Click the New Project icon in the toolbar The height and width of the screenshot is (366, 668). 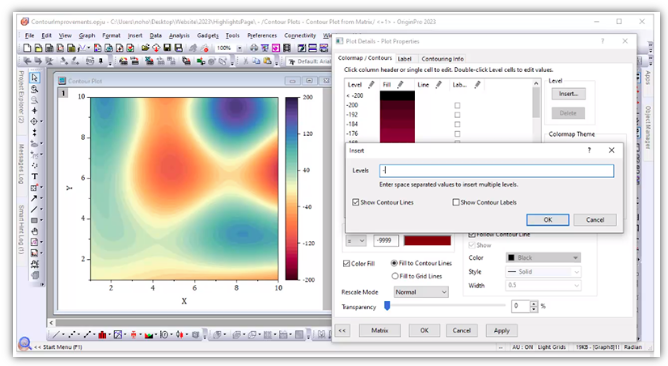[x=27, y=48]
